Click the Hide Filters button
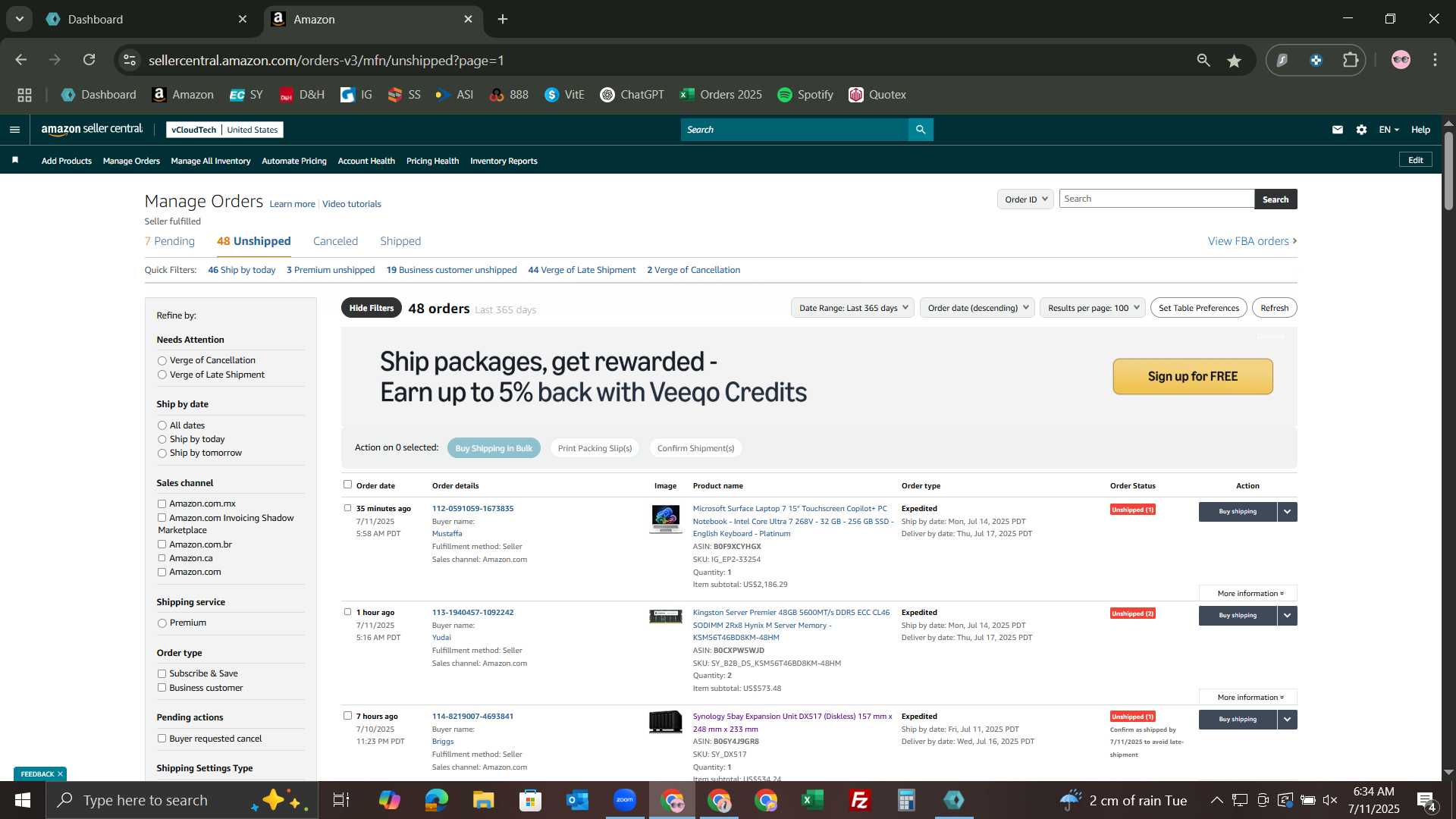Screen dimensions: 1456x819 [372, 308]
